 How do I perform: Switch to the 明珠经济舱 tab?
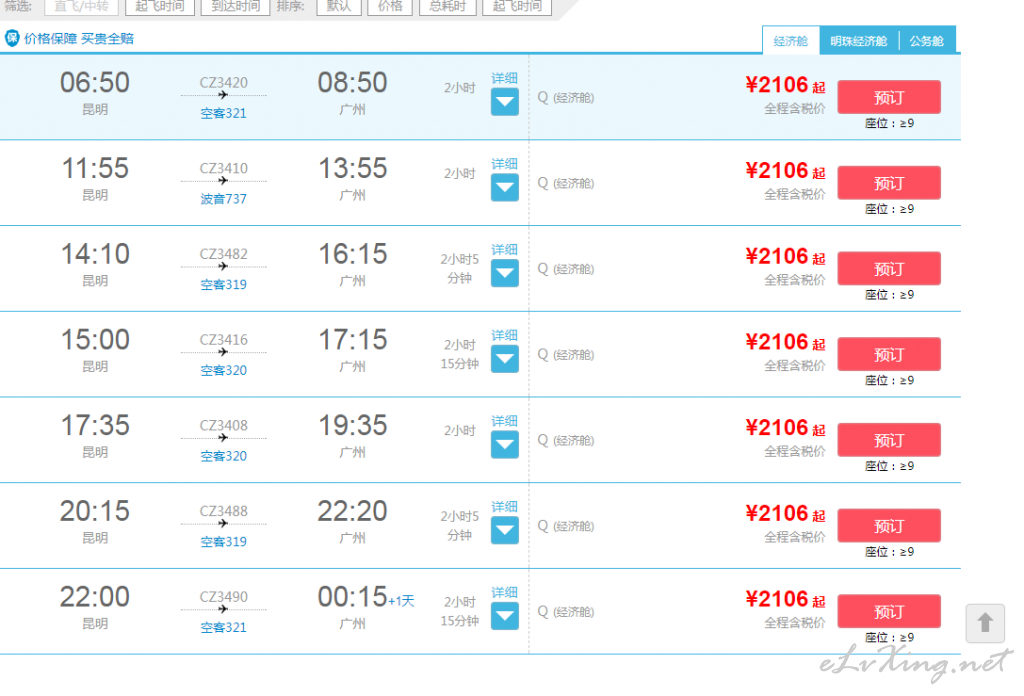point(858,40)
